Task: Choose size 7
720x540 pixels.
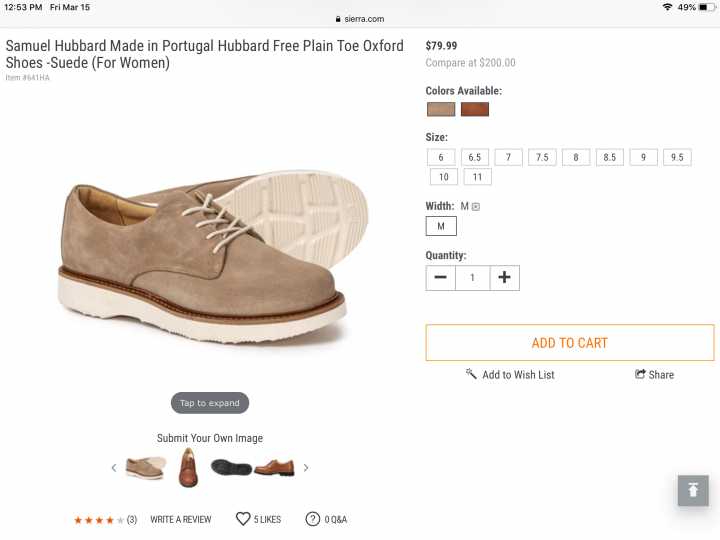Action: [508, 158]
